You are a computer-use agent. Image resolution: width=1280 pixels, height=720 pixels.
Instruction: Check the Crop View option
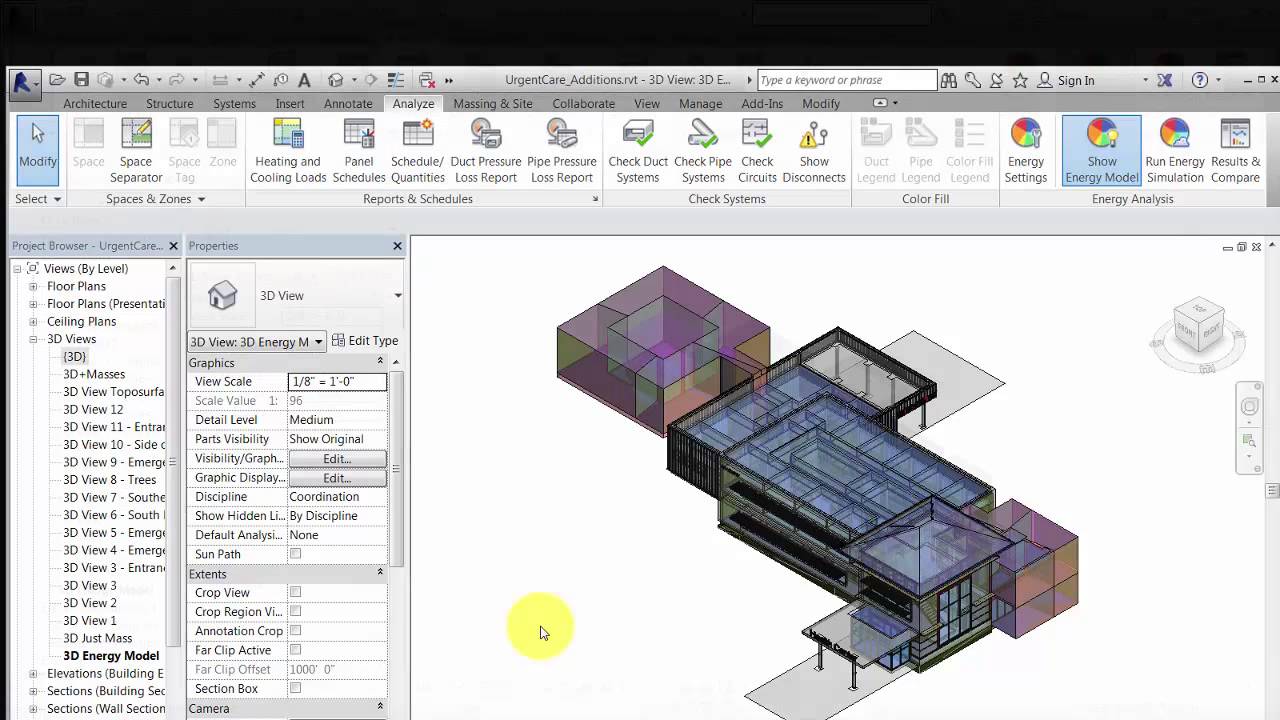pyautogui.click(x=295, y=592)
